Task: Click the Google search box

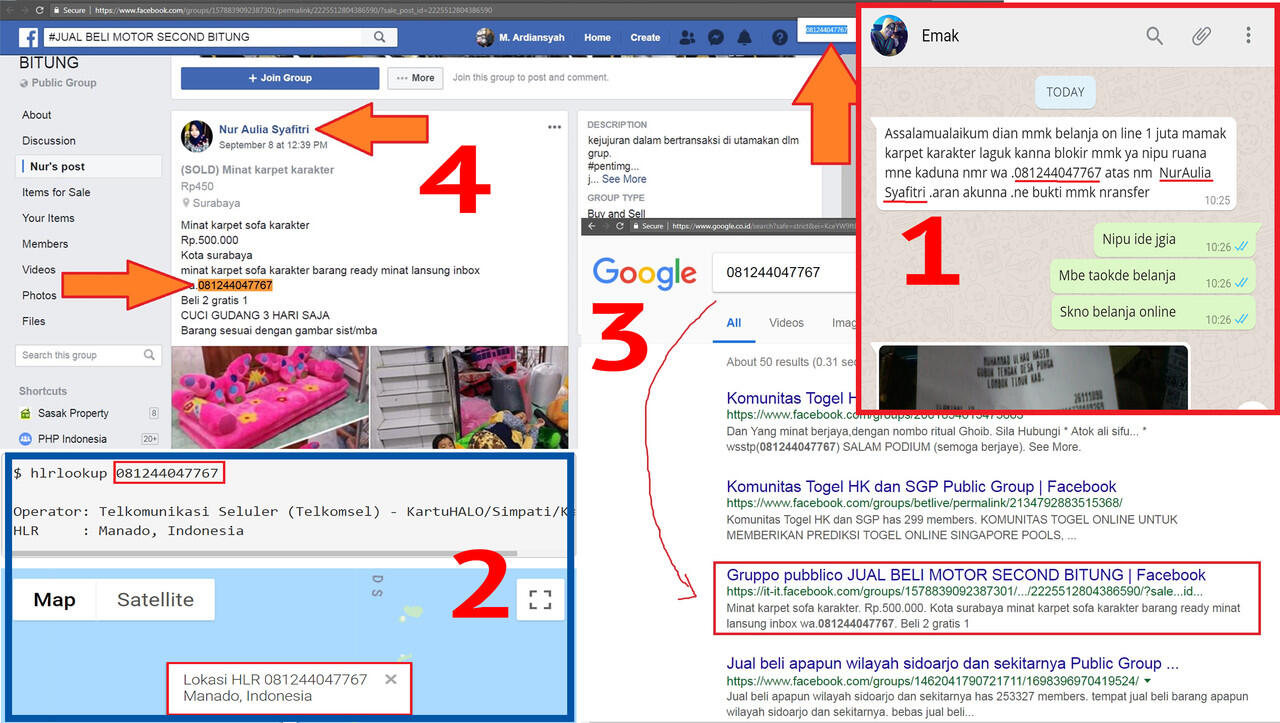Action: (785, 272)
